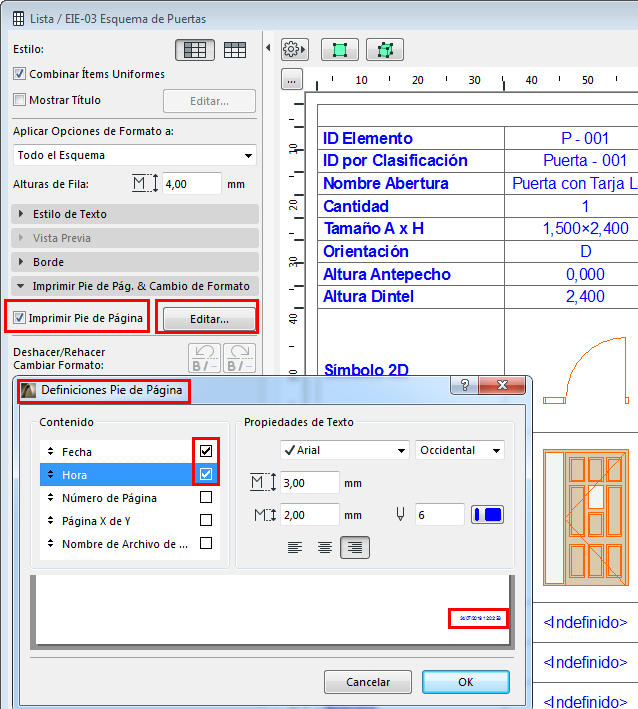Click the pen icon beside value 6
The image size is (638, 709).
tap(400, 515)
